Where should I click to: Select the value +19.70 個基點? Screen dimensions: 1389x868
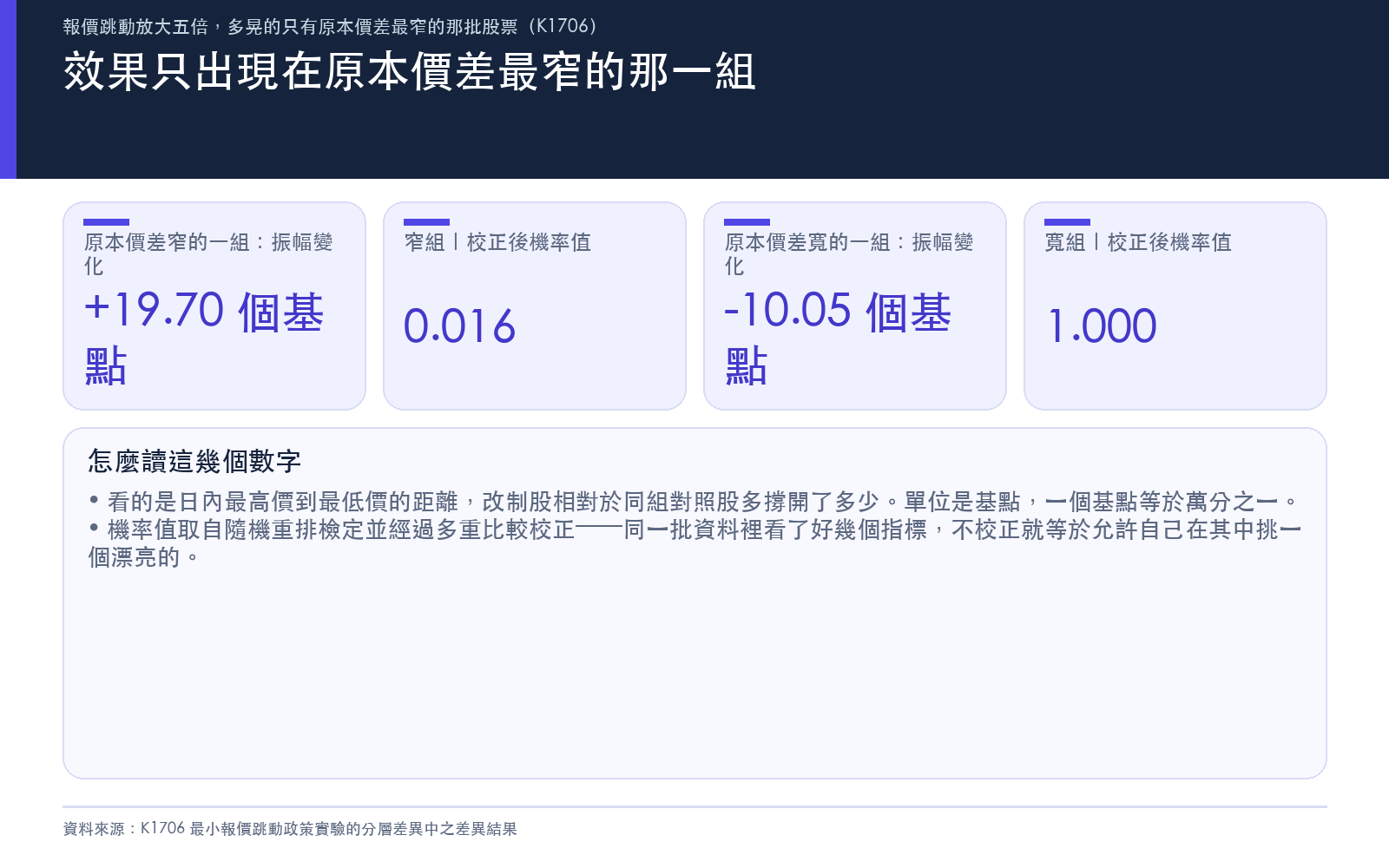[x=205, y=338]
